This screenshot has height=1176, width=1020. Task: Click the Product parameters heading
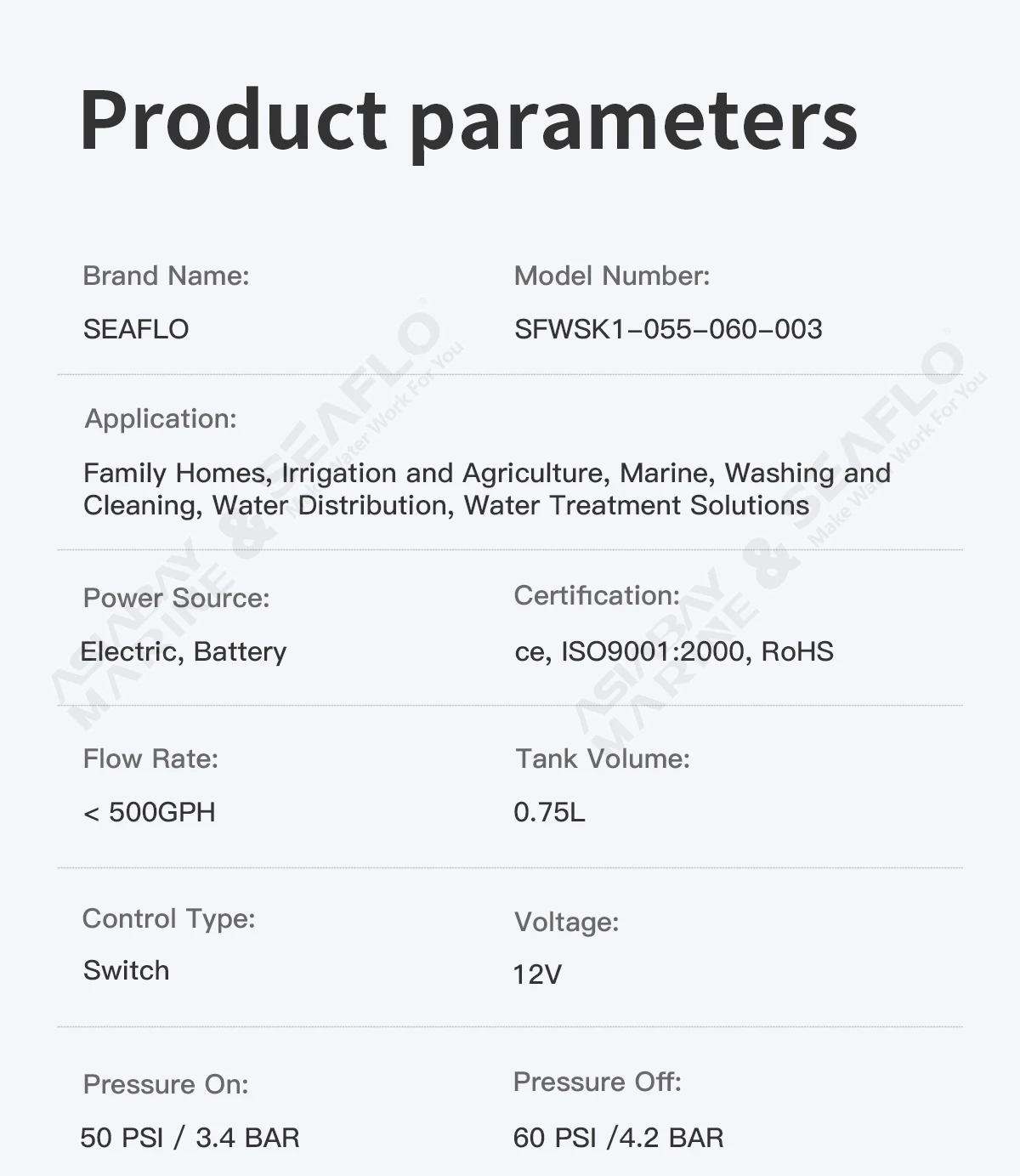[x=468, y=122]
